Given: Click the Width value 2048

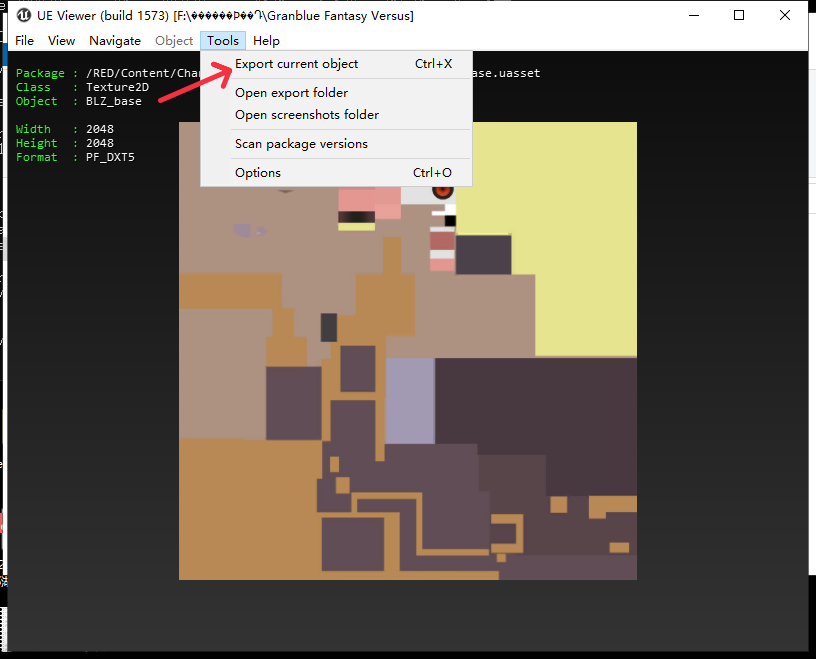Looking at the screenshot, I should click(100, 129).
